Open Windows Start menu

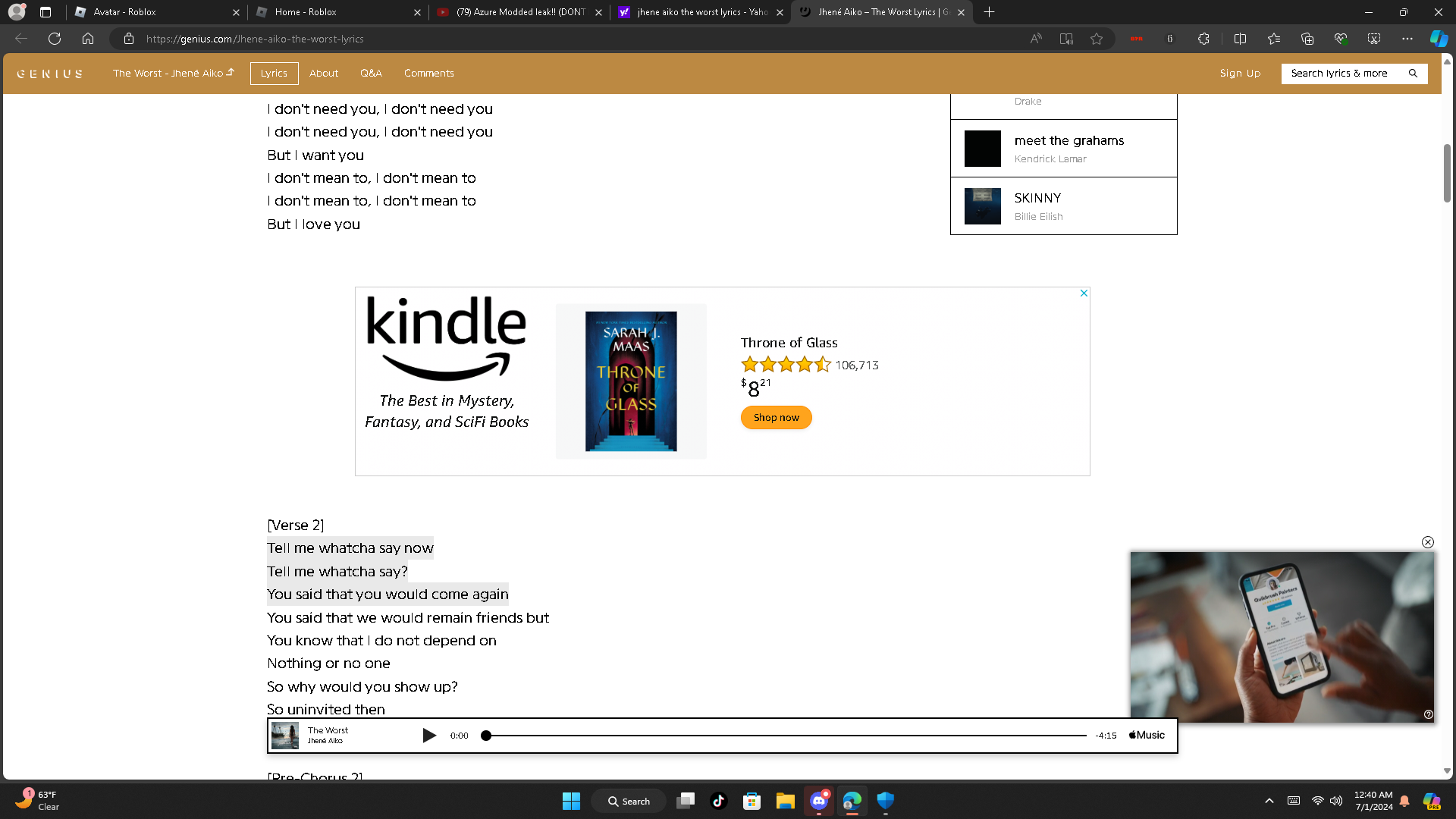(x=571, y=801)
